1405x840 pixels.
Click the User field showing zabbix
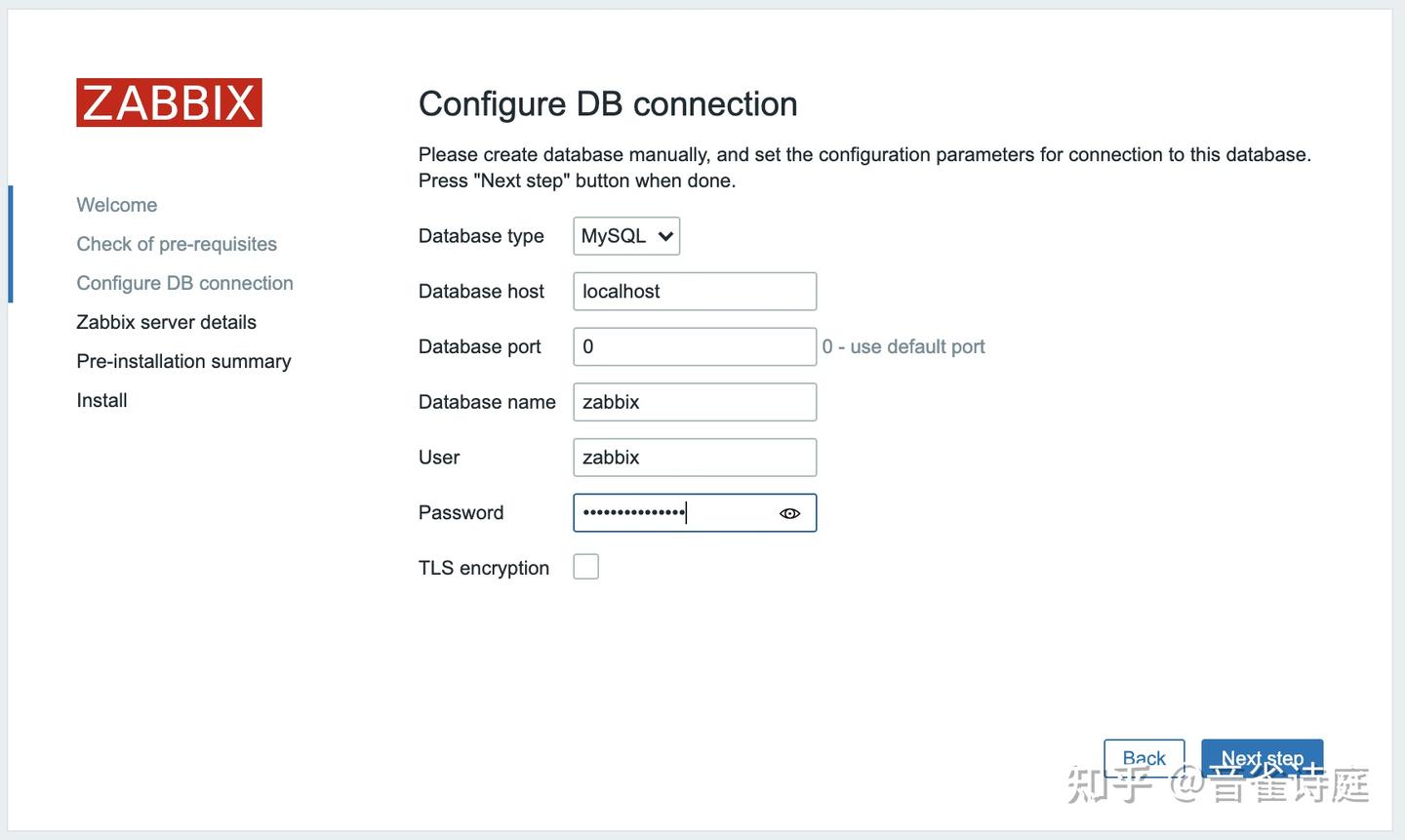(695, 456)
